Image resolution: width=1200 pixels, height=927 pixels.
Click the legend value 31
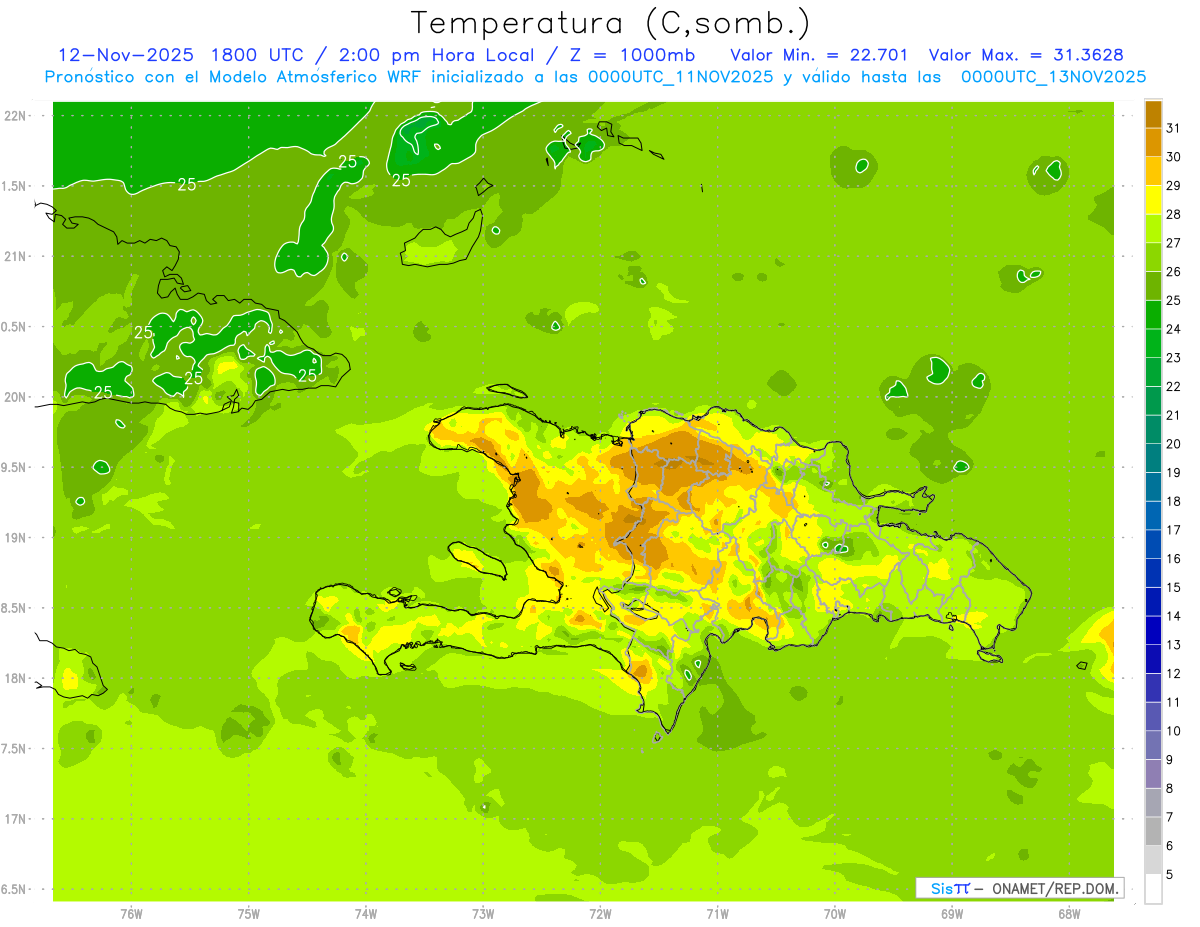(x=1173, y=128)
